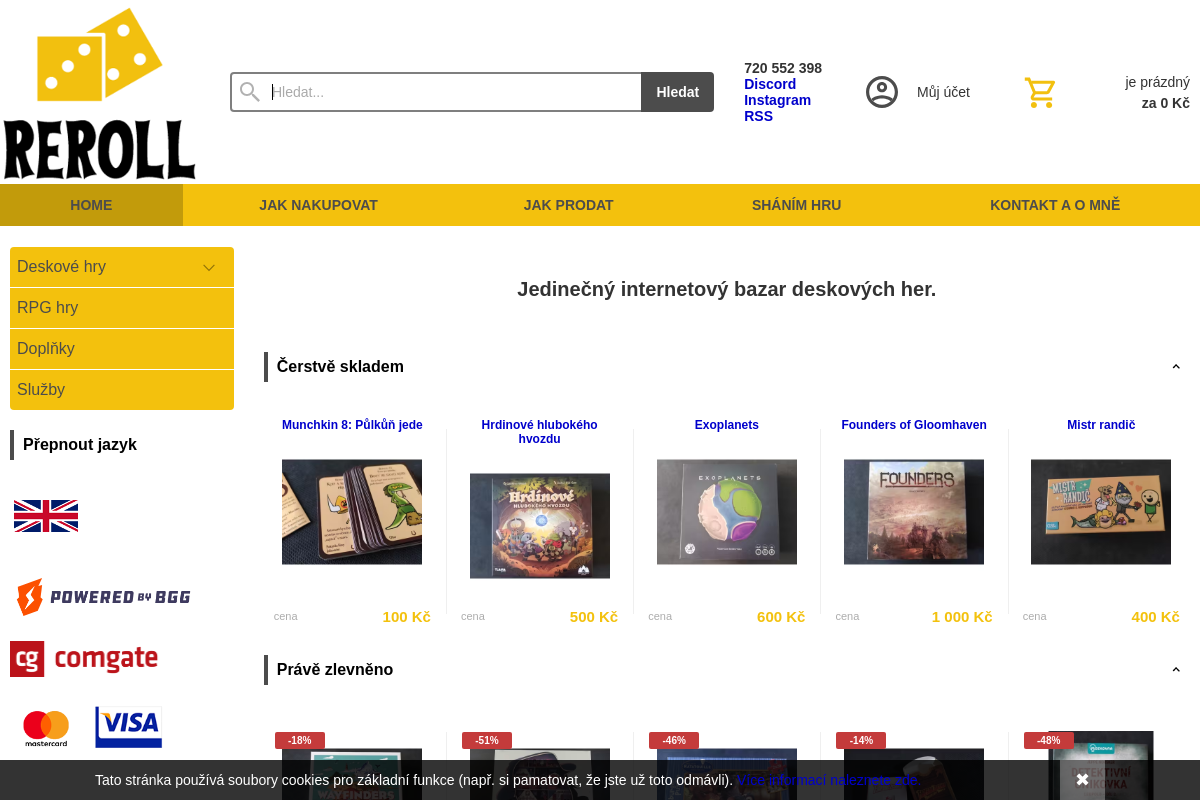
Task: Open the Founders of Gloomhaven product link
Action: tap(914, 425)
